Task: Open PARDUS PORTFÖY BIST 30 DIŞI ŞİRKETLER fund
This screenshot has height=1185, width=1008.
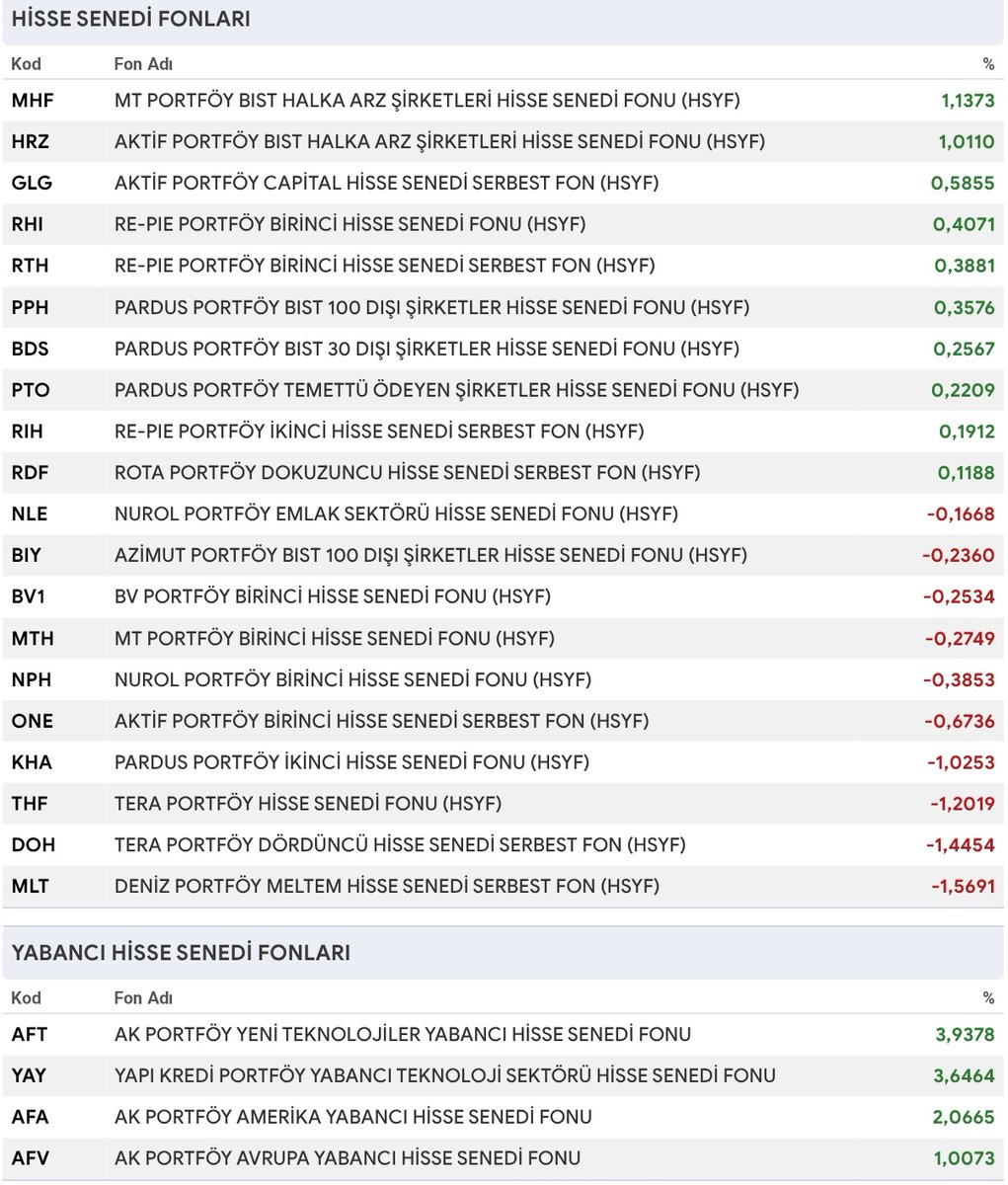Action: [427, 350]
